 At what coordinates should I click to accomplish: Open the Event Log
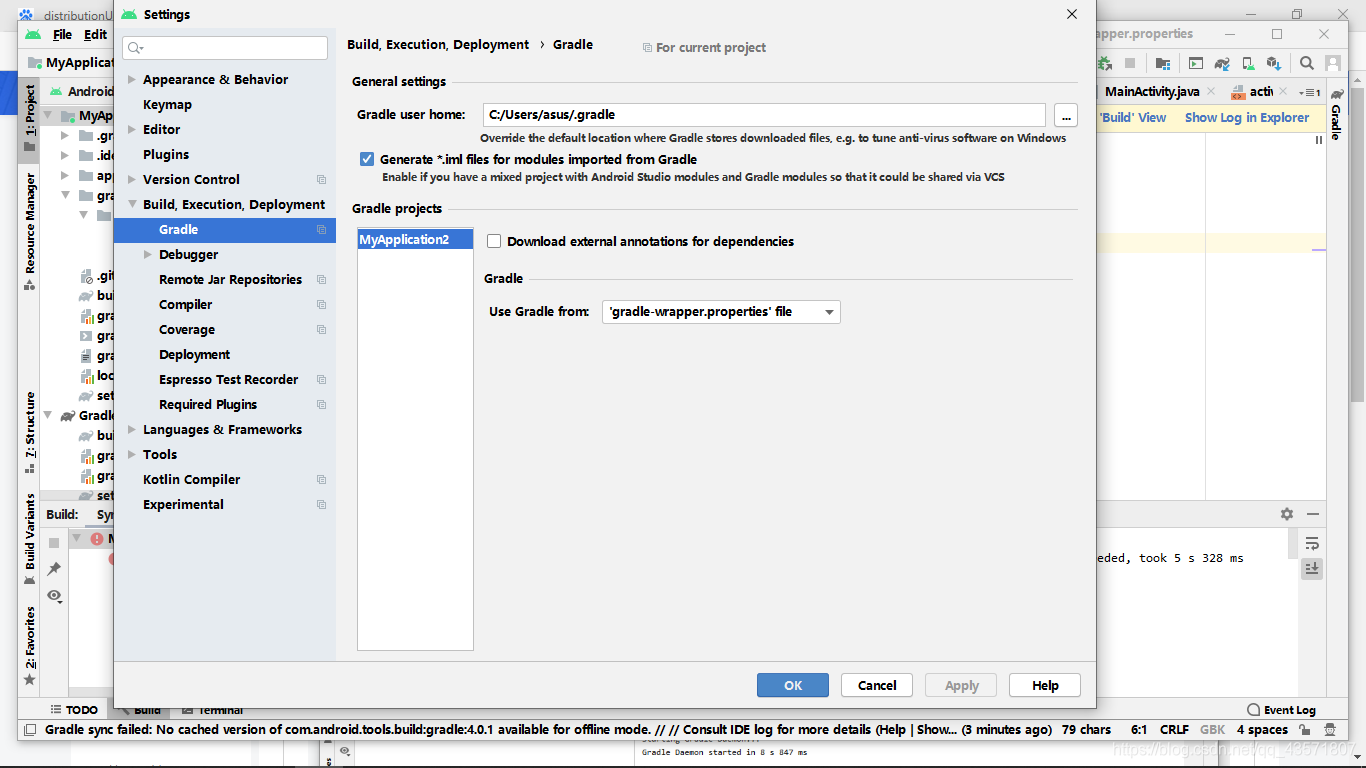[x=1284, y=709]
